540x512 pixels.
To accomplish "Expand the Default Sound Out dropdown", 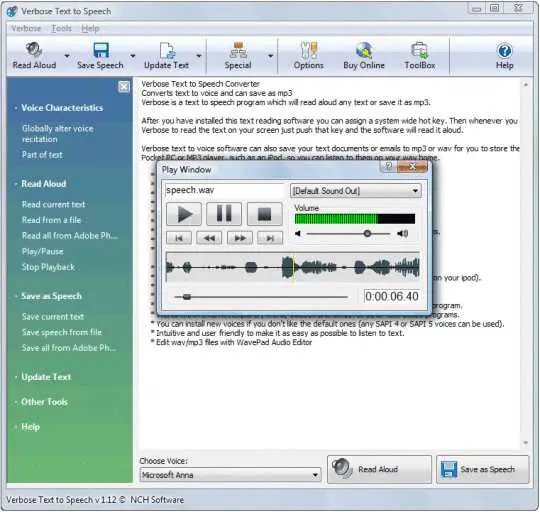I will 356,191.
